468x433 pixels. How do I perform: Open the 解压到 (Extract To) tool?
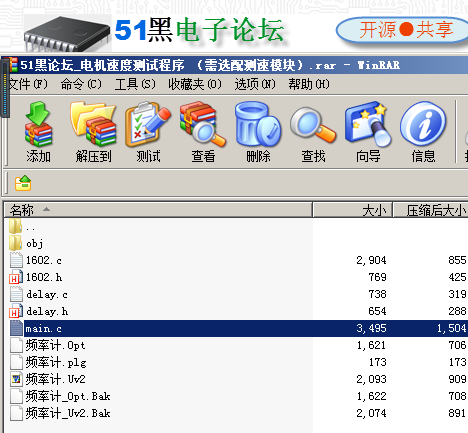(x=93, y=132)
